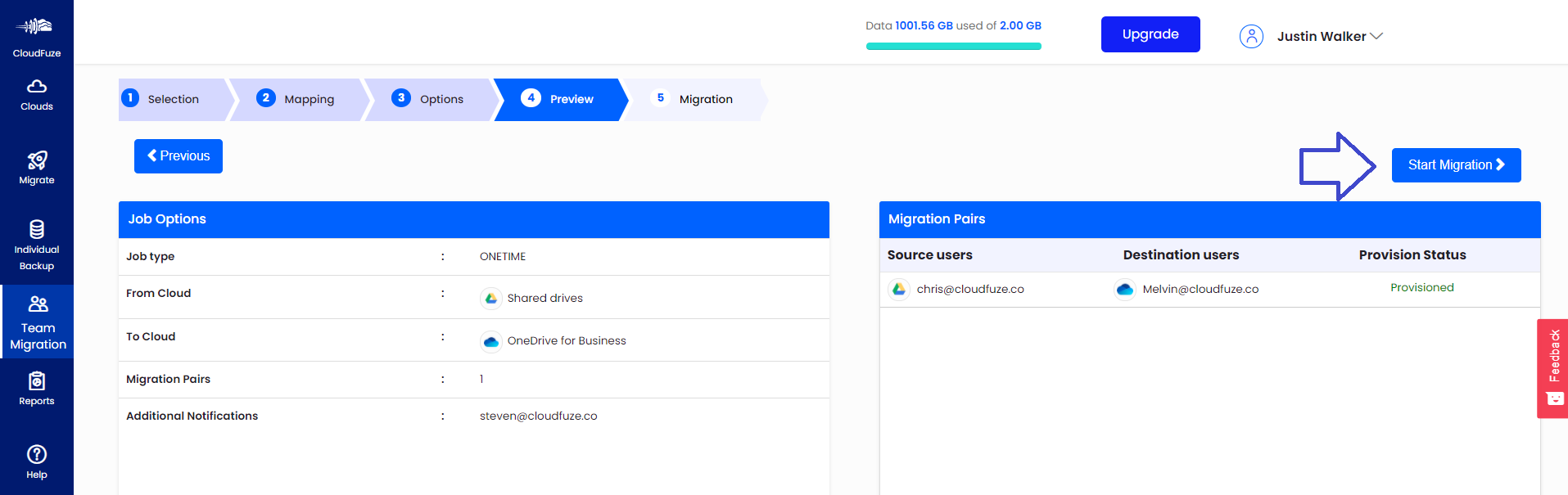Click Melvin@cloudfuze.co destination user
The width and height of the screenshot is (1568, 495).
(1200, 289)
